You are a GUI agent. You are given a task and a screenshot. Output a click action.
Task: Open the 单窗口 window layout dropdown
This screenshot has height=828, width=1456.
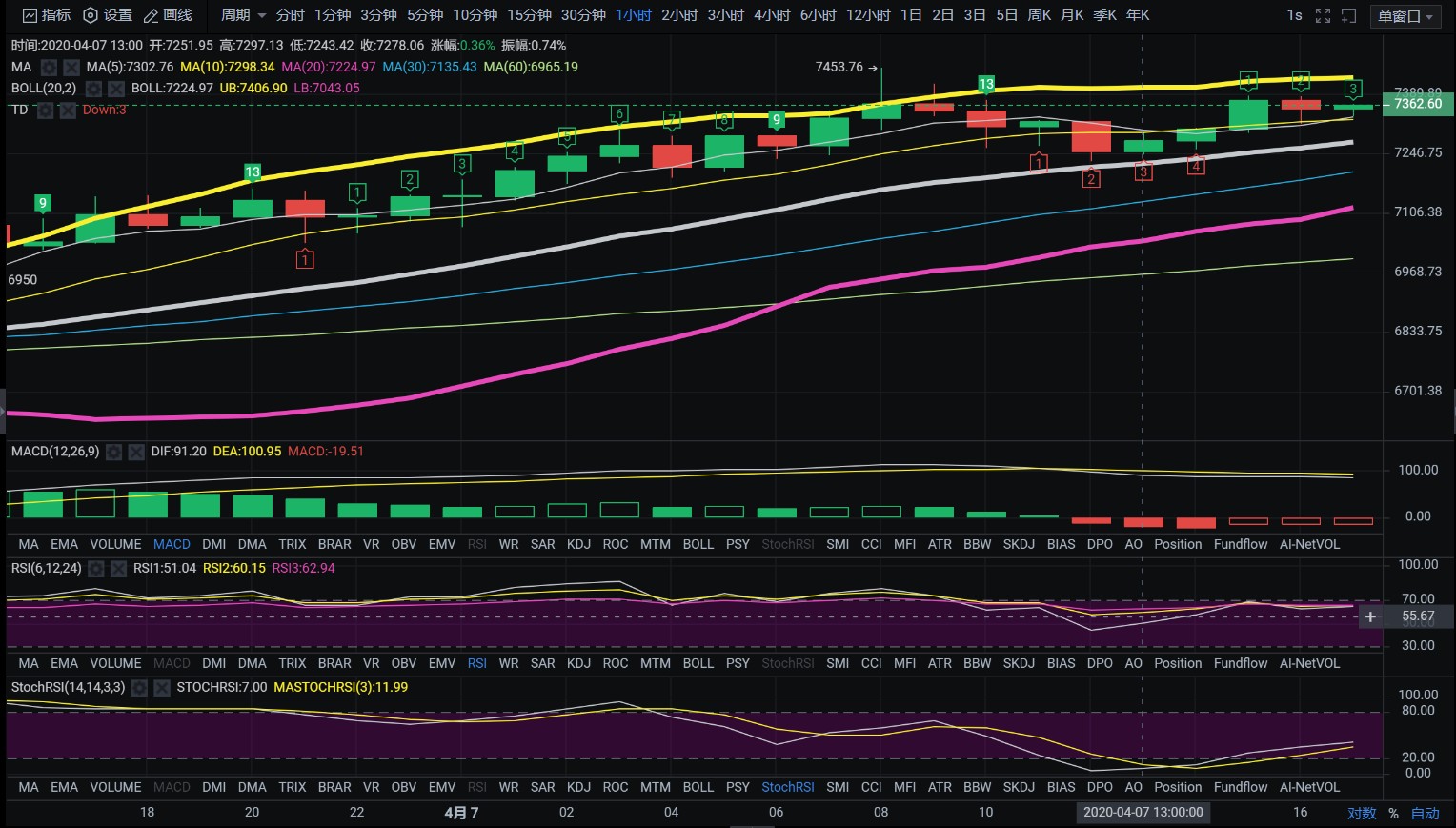1405,16
